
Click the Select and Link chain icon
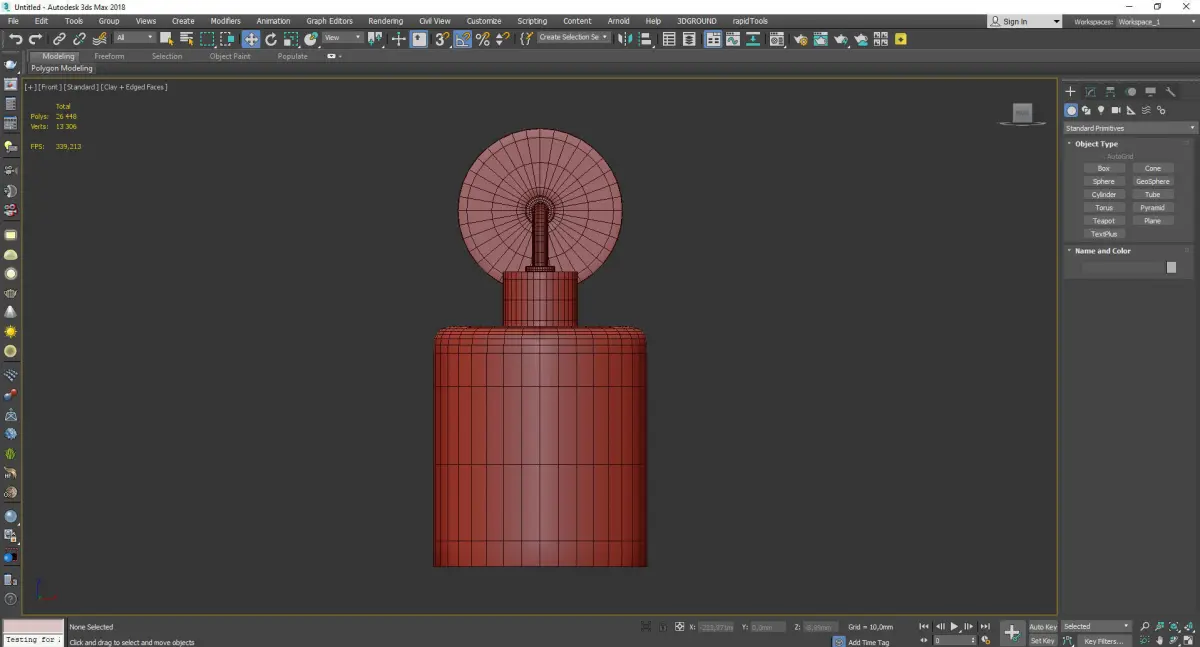click(x=59, y=39)
